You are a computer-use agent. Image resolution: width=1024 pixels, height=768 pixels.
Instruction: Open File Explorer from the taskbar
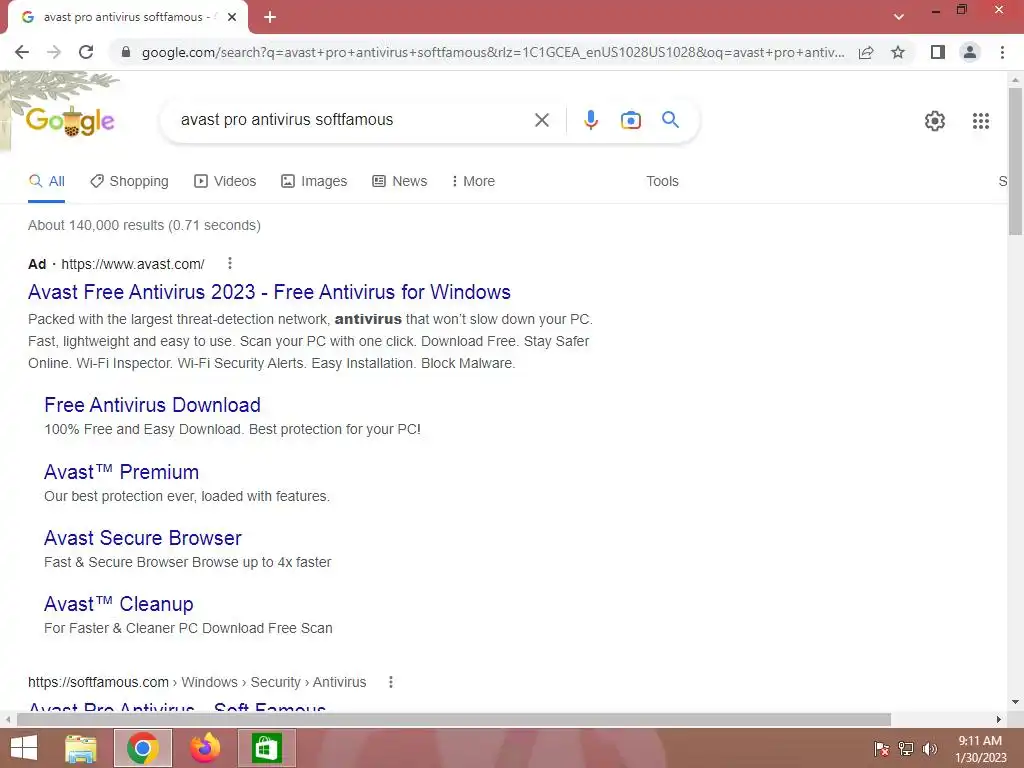pyautogui.click(x=81, y=748)
